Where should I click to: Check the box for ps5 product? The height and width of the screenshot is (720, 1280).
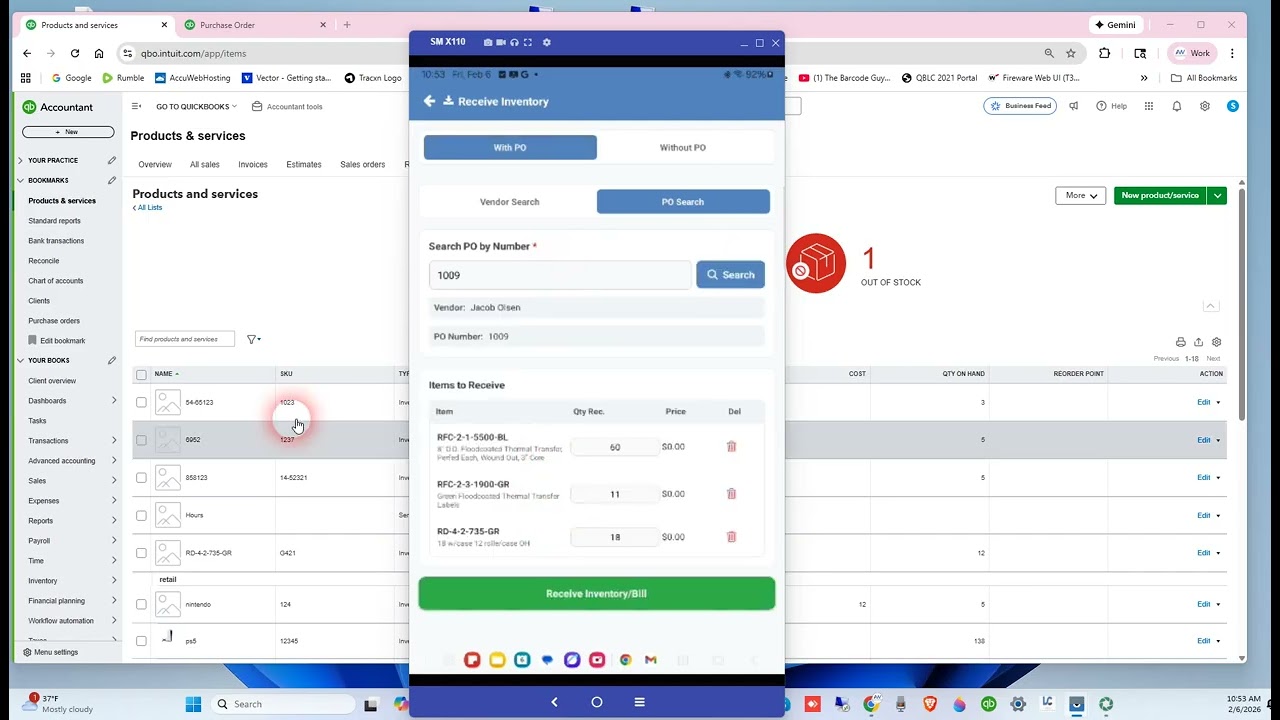click(141, 641)
